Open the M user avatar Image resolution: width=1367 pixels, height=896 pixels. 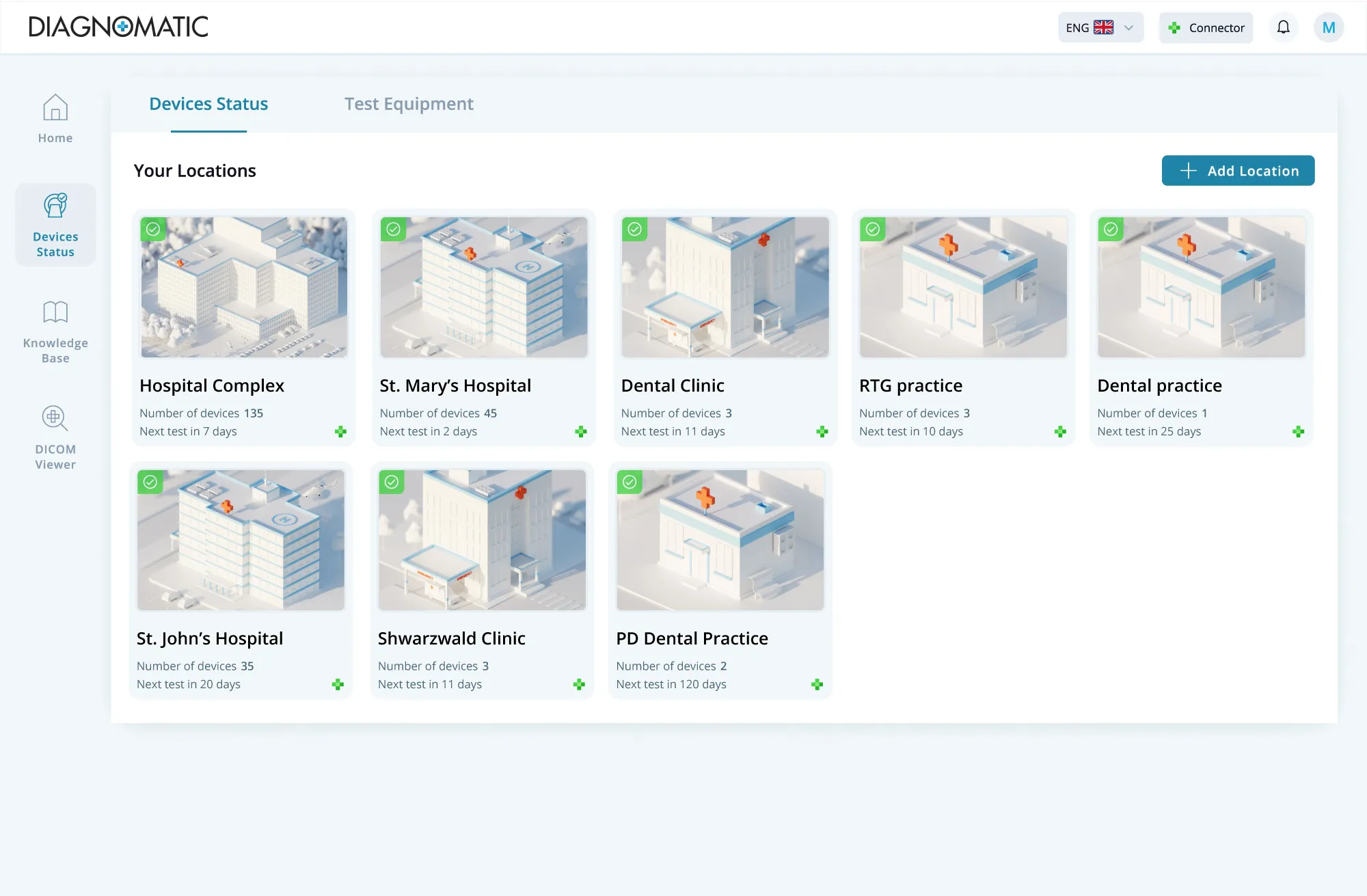(1328, 27)
